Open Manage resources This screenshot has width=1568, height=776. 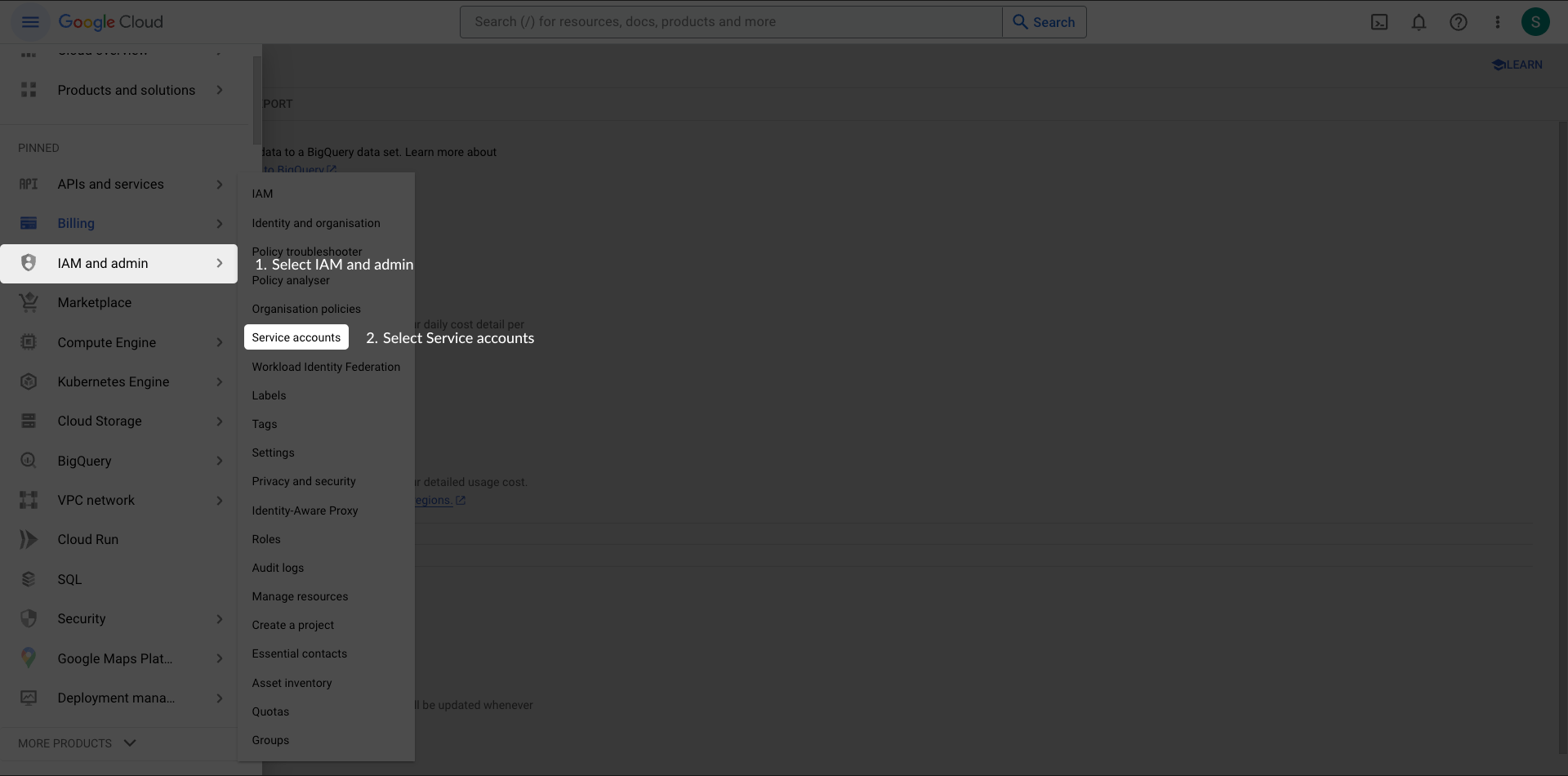[x=300, y=596]
